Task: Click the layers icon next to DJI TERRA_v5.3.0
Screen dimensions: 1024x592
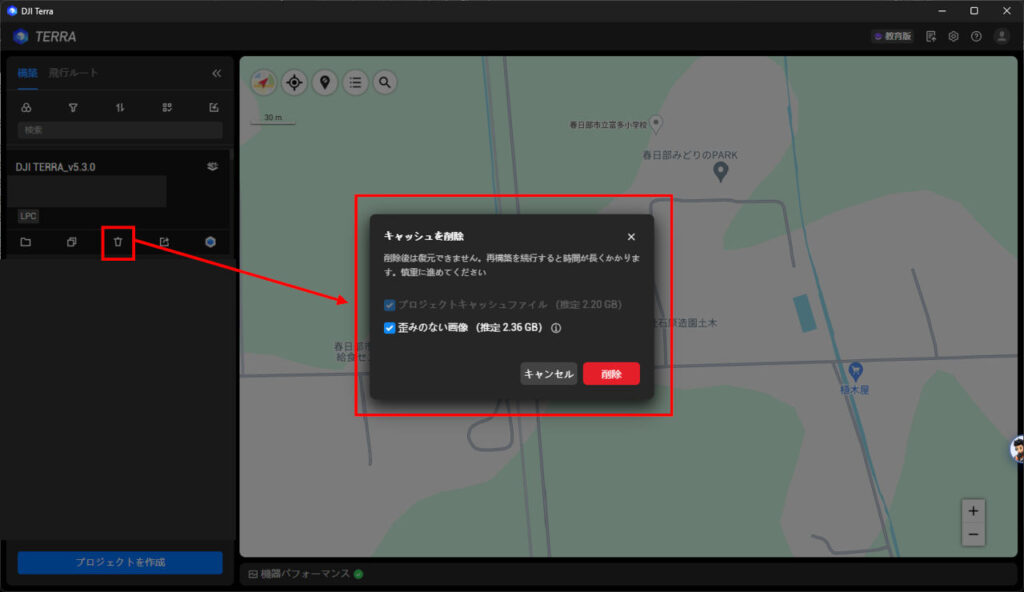Action: click(x=212, y=167)
